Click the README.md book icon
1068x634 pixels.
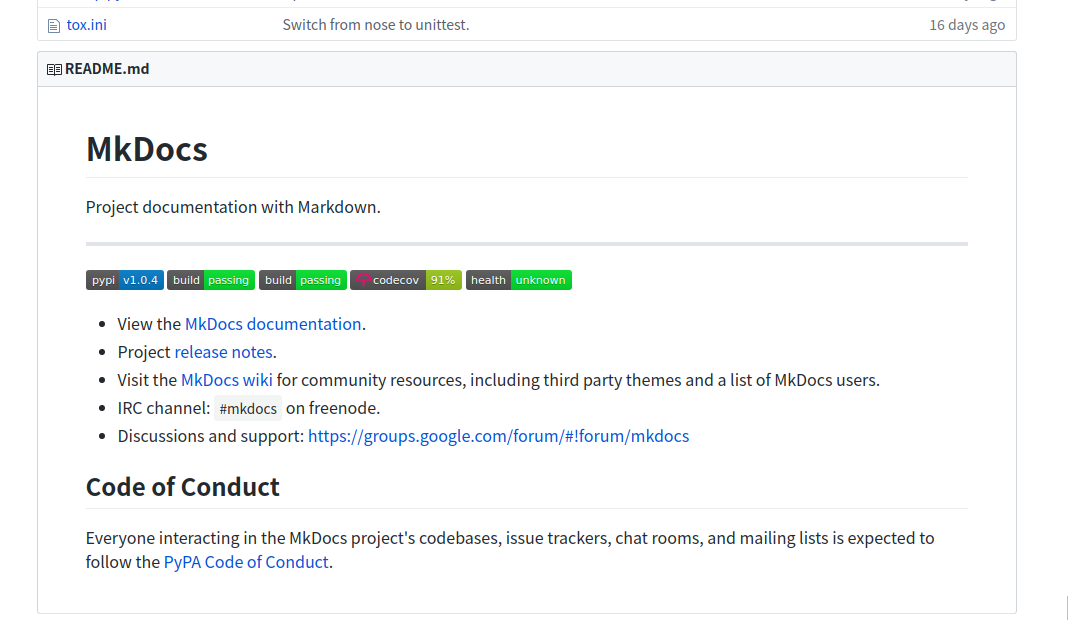[x=54, y=70]
